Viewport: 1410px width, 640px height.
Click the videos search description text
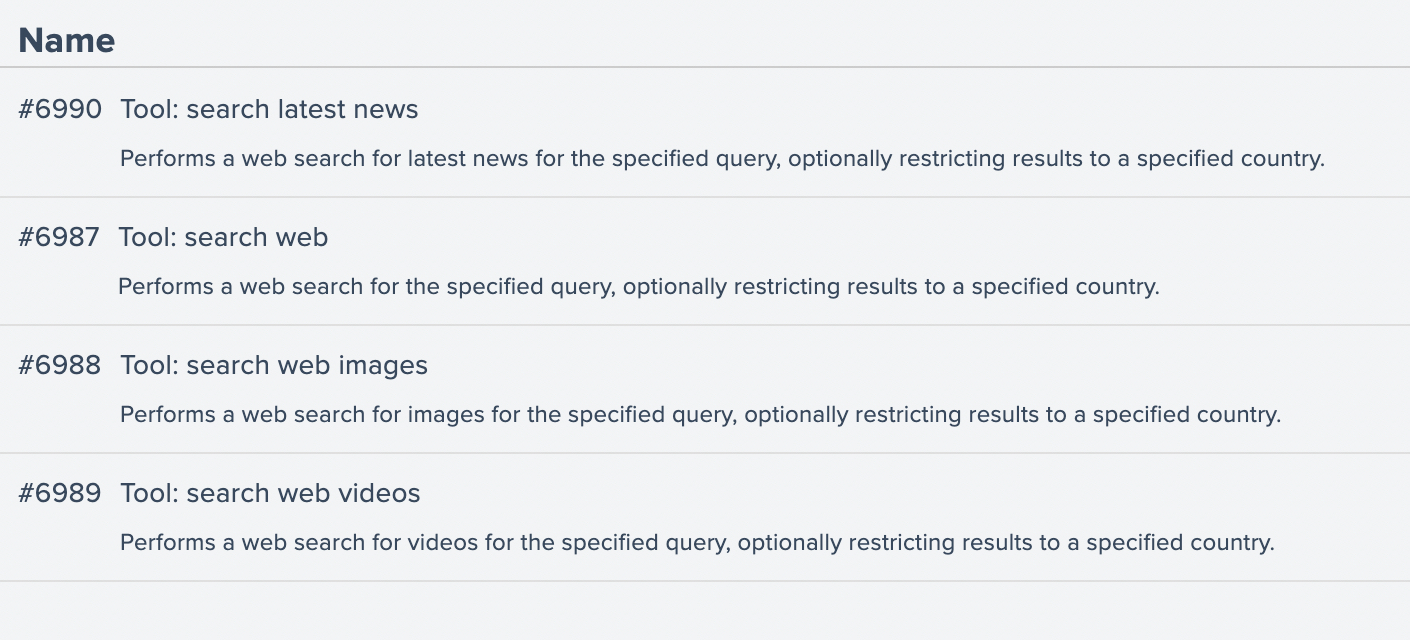tap(697, 543)
